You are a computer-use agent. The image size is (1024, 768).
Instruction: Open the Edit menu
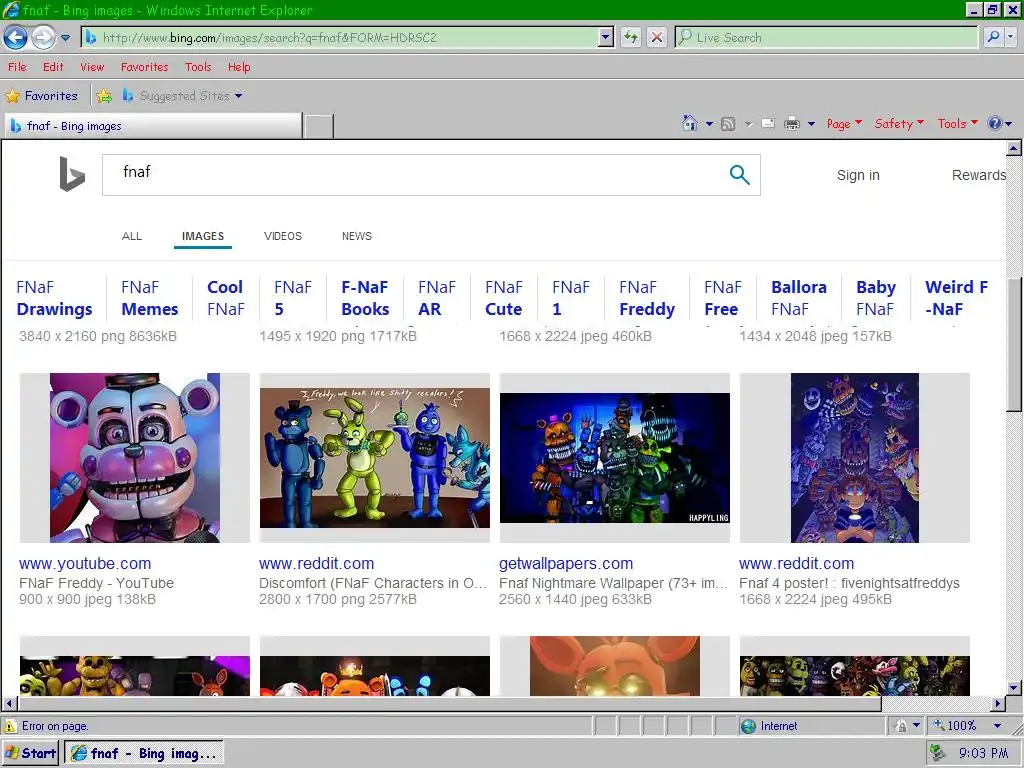pyautogui.click(x=53, y=67)
